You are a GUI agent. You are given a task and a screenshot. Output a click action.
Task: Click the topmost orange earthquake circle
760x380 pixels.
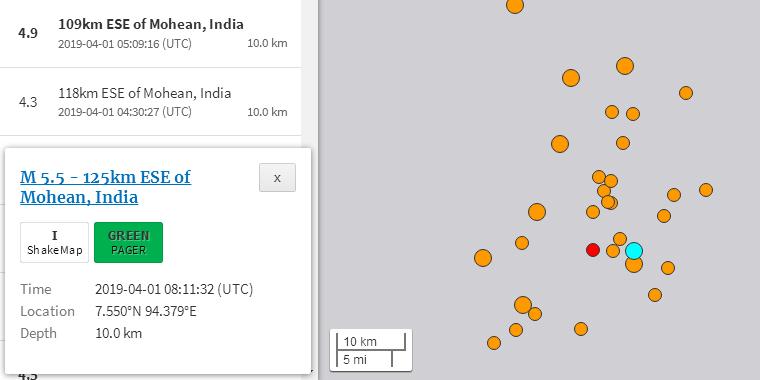tap(515, 5)
